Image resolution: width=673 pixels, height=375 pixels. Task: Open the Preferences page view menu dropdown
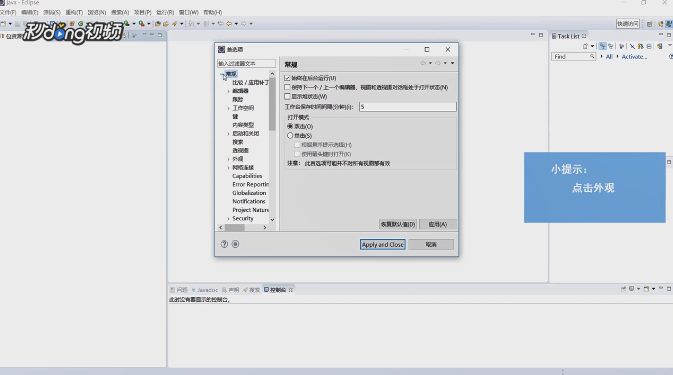(x=452, y=63)
